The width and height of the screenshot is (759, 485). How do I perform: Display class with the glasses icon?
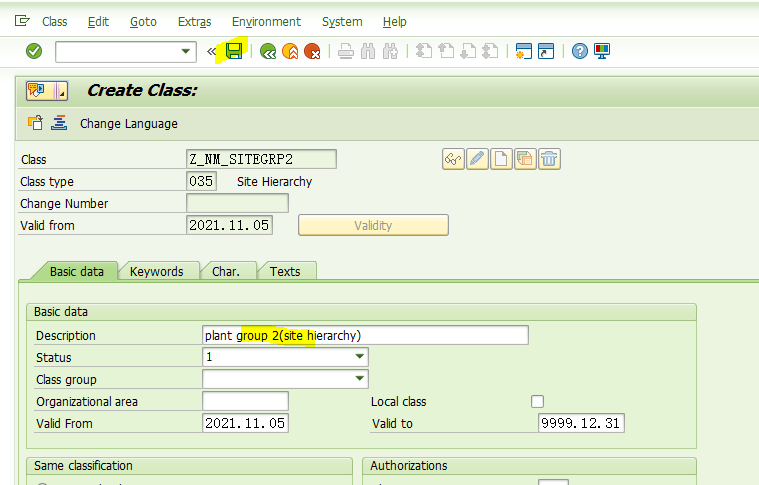point(453,159)
